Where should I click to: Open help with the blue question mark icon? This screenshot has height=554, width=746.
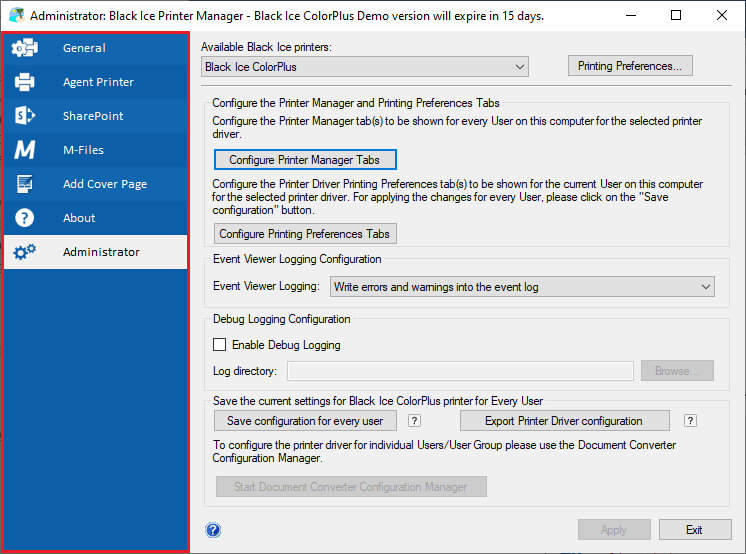[x=213, y=530]
